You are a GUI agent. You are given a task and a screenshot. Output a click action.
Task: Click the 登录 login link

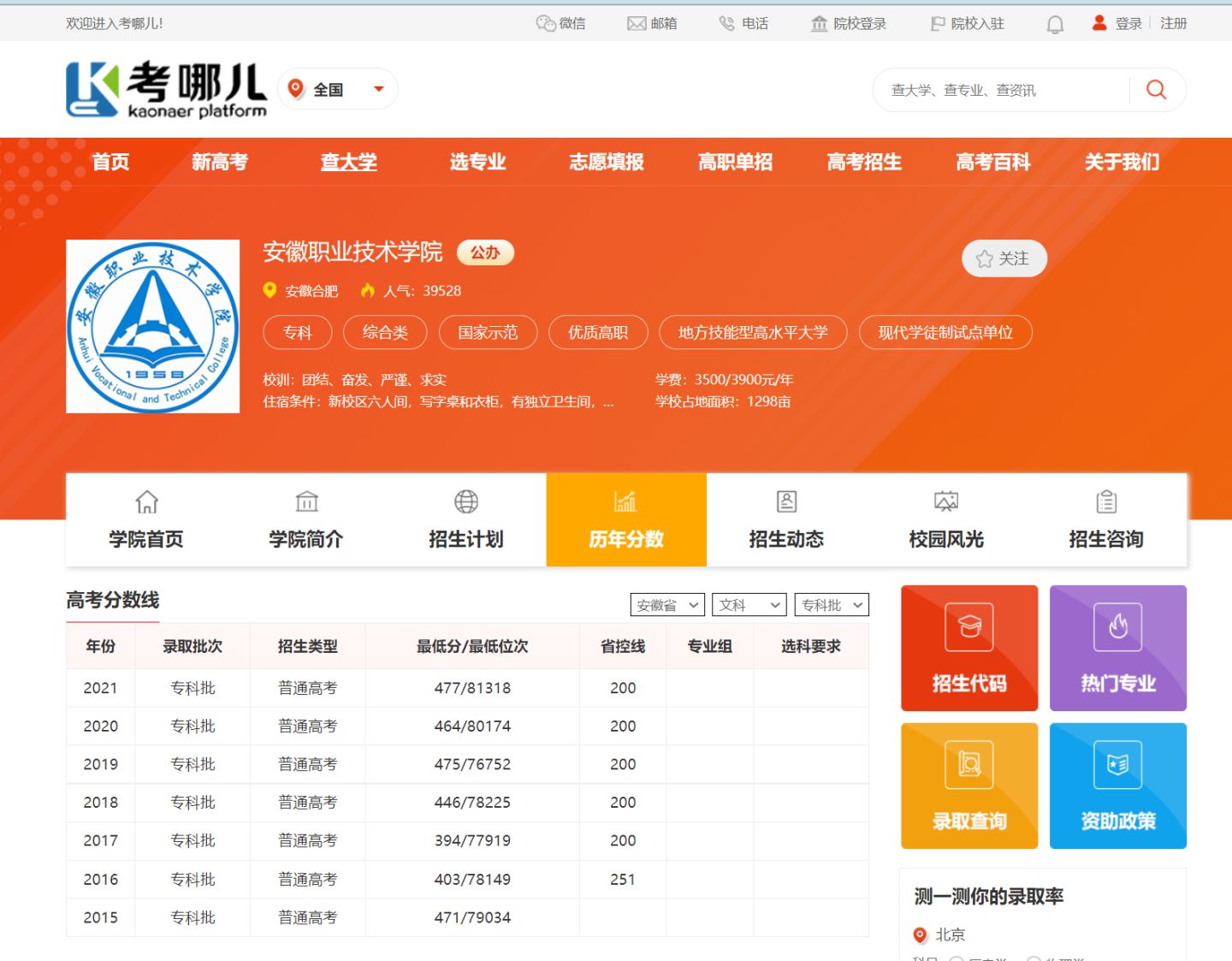tap(1128, 24)
